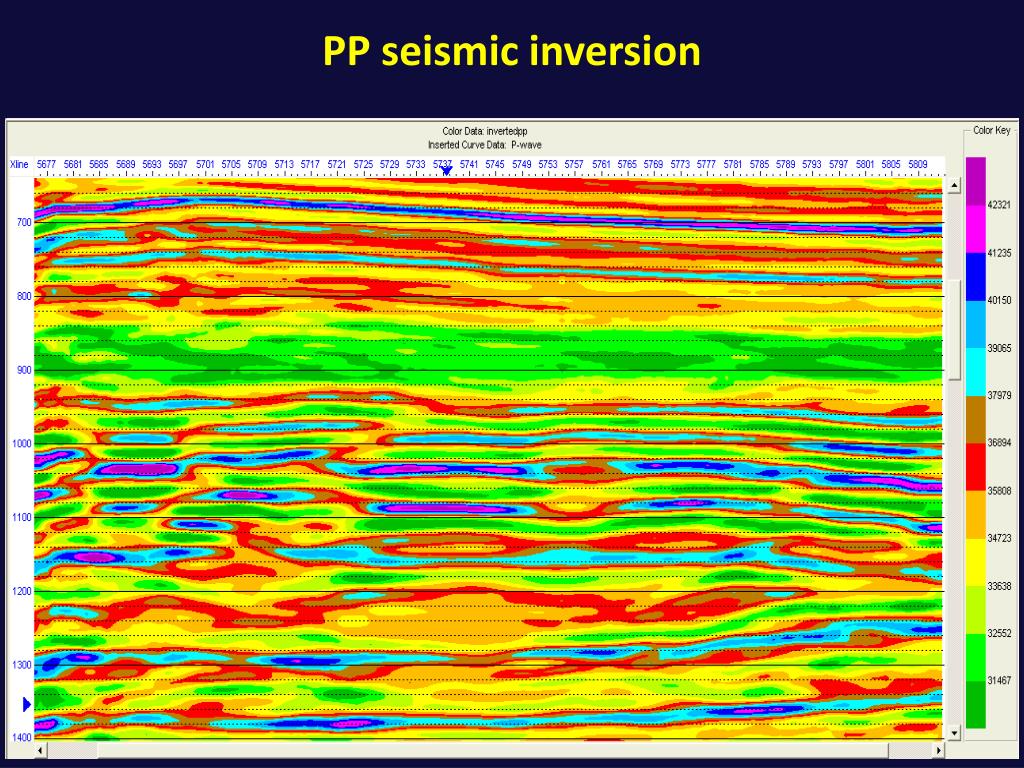Click the Xline axis label
The height and width of the screenshot is (768, 1024).
(x=18, y=162)
